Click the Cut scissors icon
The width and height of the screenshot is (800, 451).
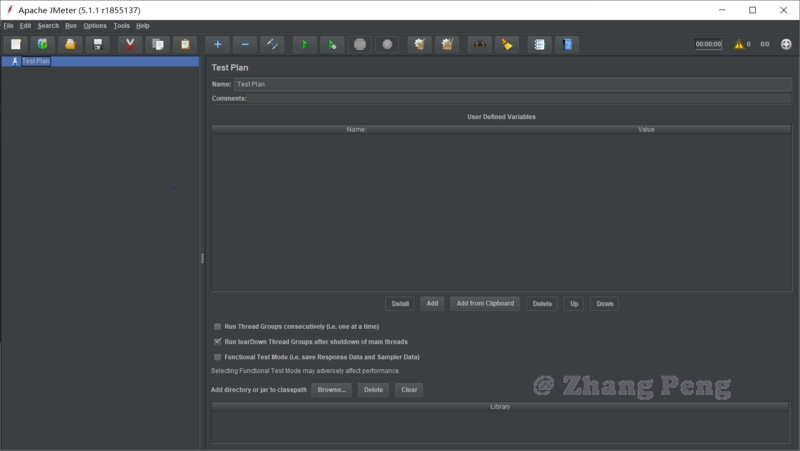coord(130,44)
